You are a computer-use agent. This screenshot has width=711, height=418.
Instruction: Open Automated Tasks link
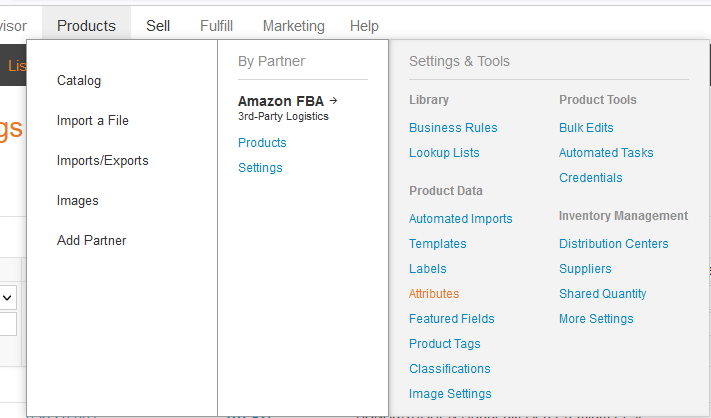click(x=606, y=153)
